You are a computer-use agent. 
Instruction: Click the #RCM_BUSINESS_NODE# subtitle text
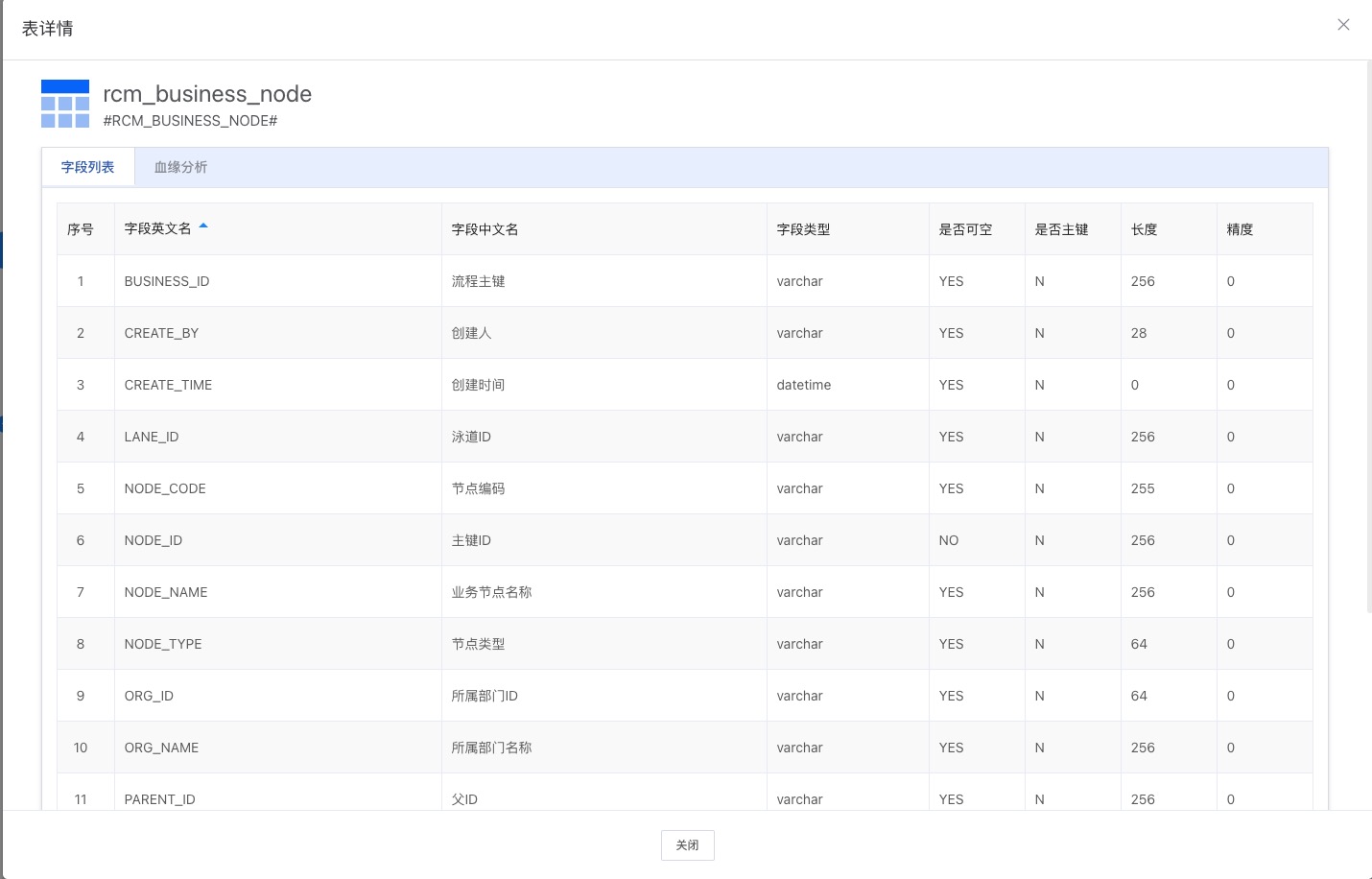click(x=190, y=121)
